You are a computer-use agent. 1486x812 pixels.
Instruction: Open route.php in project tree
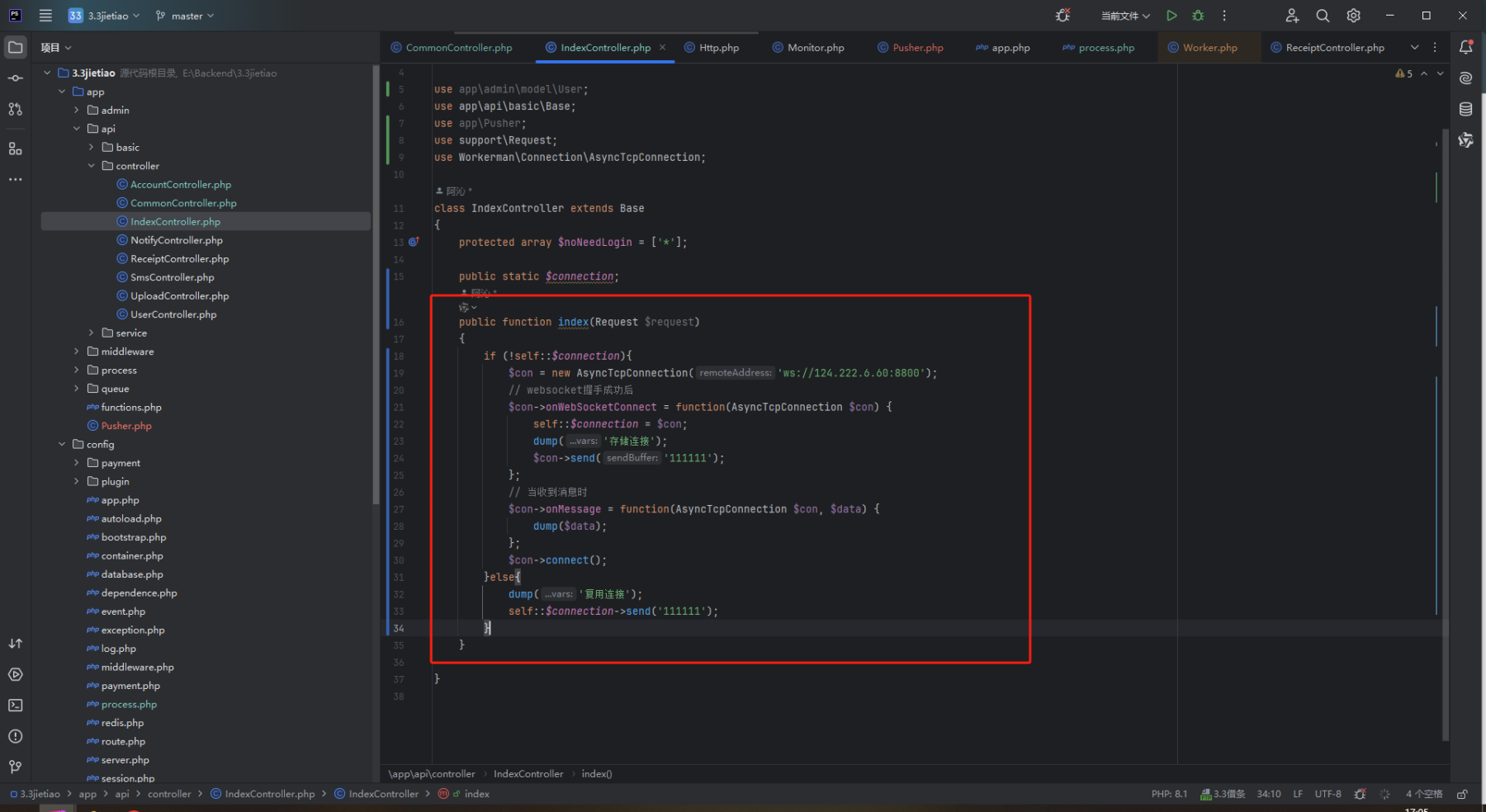coord(123,741)
